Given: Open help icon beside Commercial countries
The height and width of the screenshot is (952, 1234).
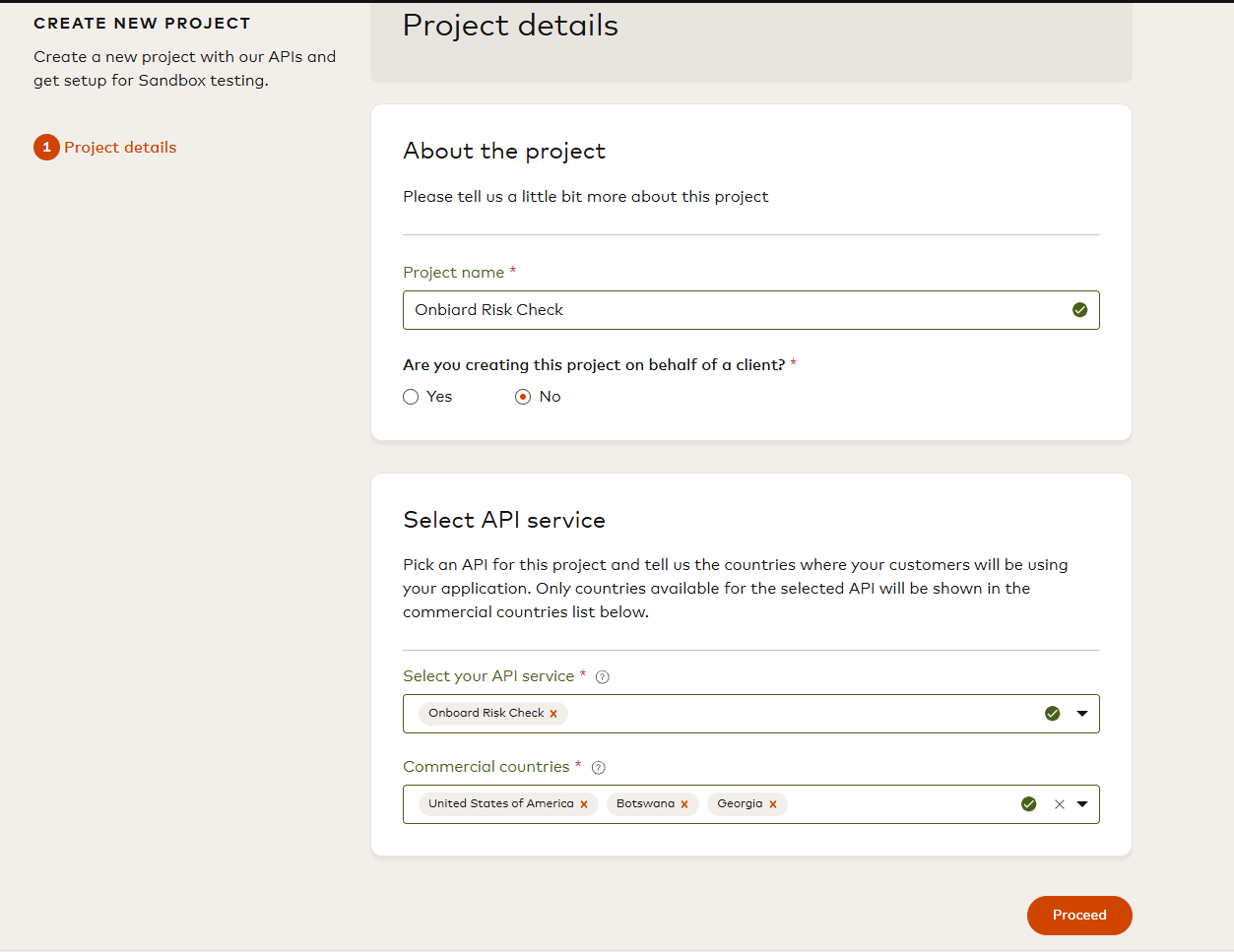Looking at the screenshot, I should tap(598, 767).
